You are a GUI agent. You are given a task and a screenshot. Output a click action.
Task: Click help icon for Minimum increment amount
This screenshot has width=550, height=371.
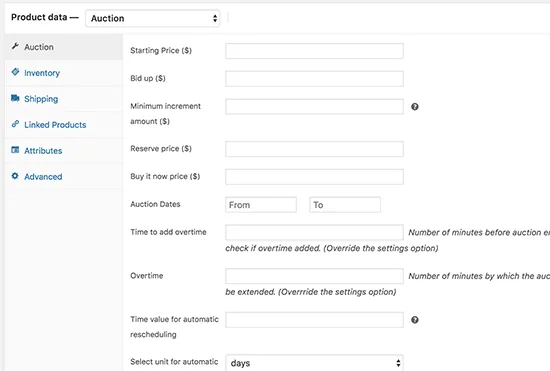click(x=415, y=107)
